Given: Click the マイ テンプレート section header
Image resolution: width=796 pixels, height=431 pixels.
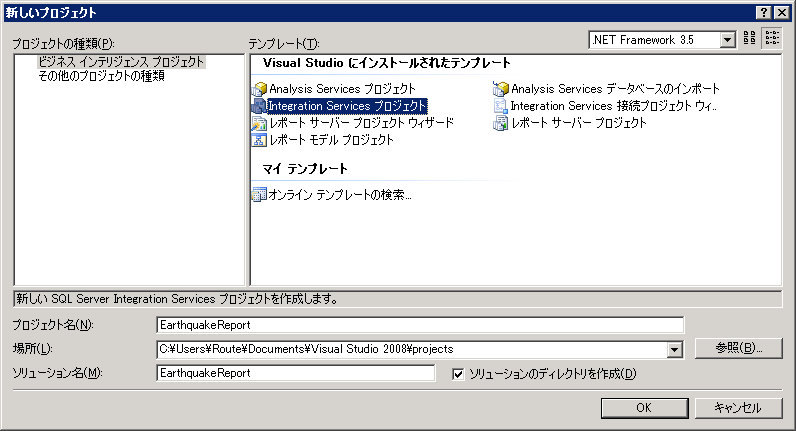Looking at the screenshot, I should [x=305, y=169].
